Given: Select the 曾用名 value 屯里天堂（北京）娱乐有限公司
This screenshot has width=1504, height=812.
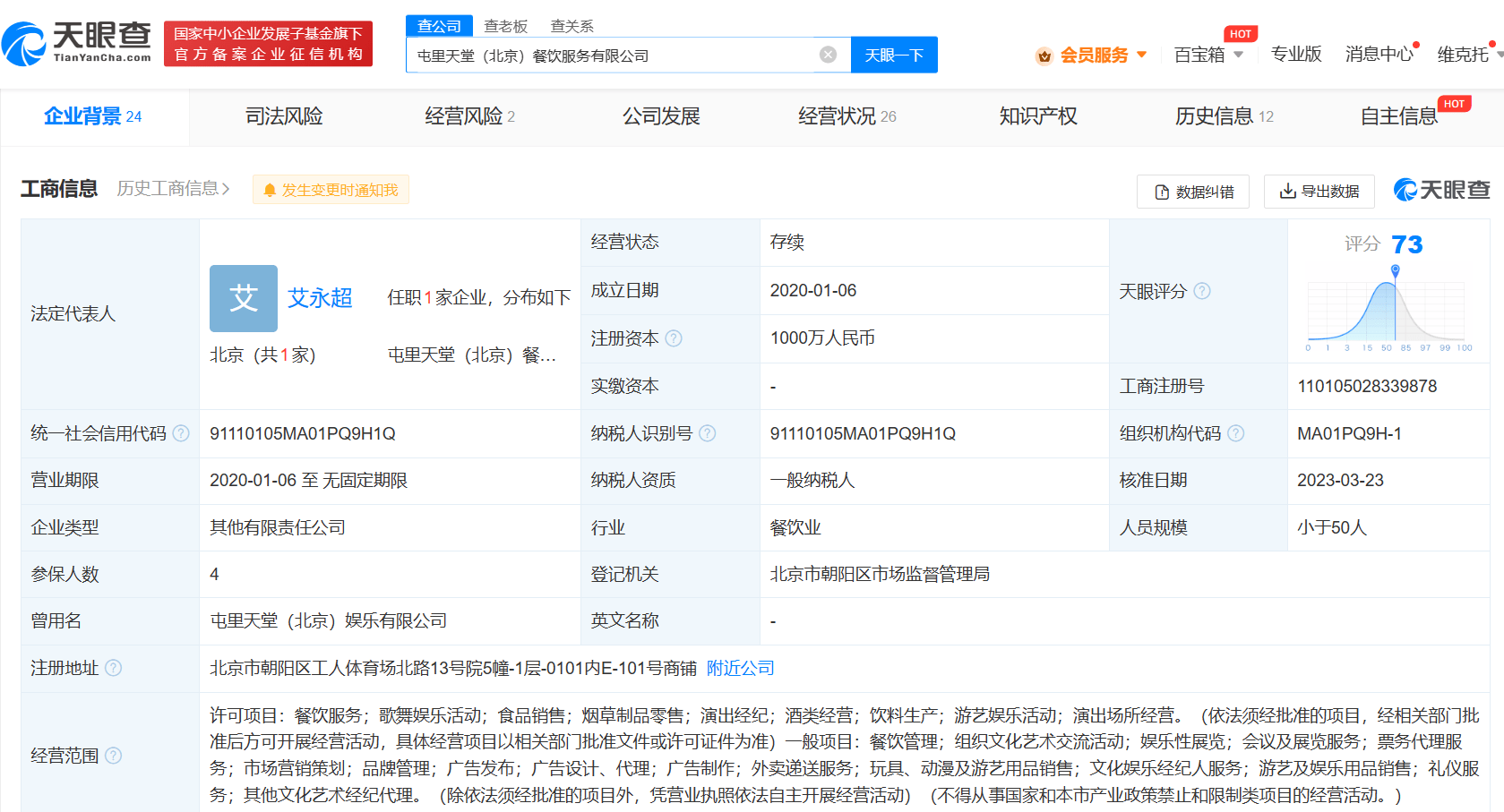Looking at the screenshot, I should click(x=328, y=620).
